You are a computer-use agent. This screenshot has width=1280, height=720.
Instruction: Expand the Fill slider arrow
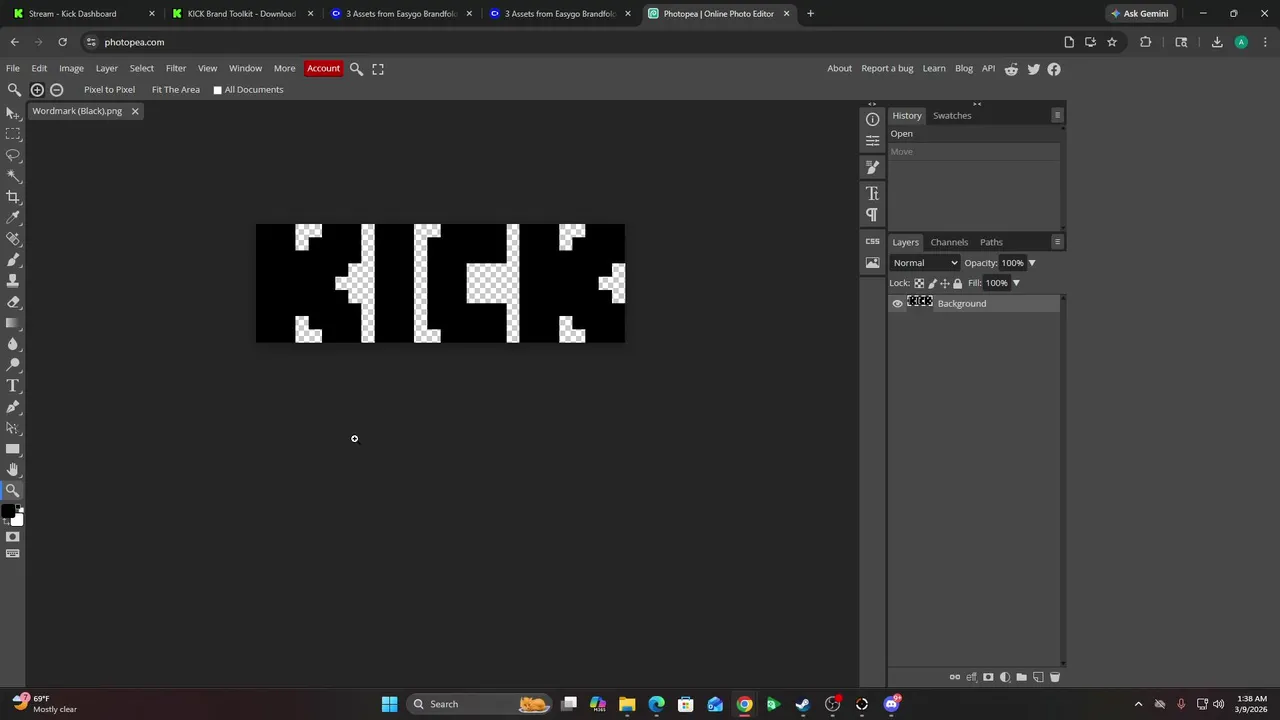1015,283
